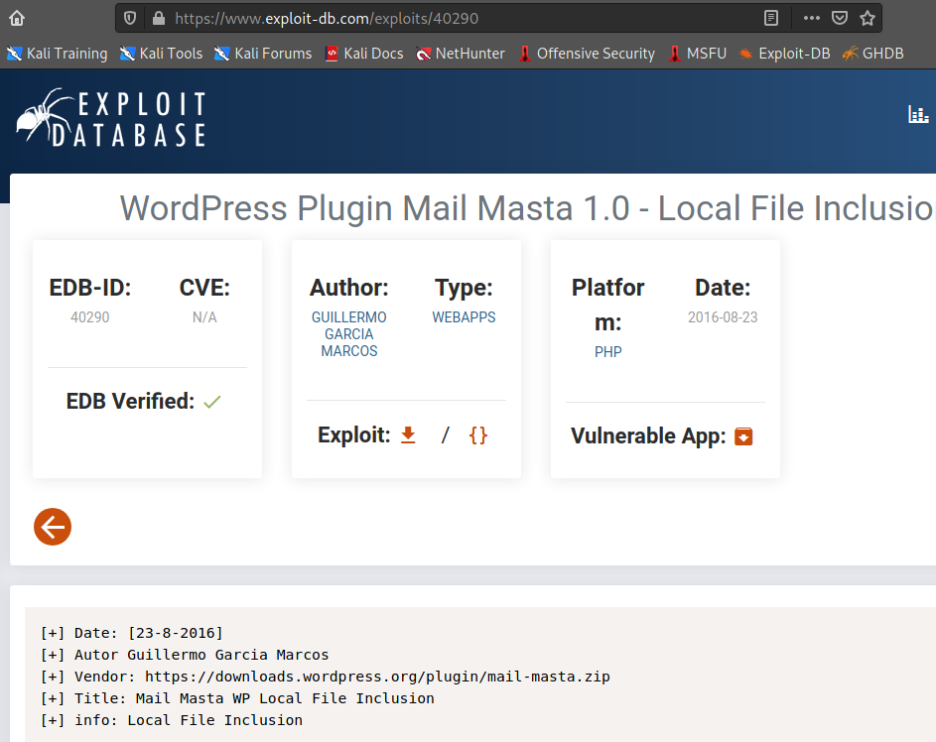Screen dimensions: 936x742
Task: Click the exploit title heading
Action: pos(527,208)
